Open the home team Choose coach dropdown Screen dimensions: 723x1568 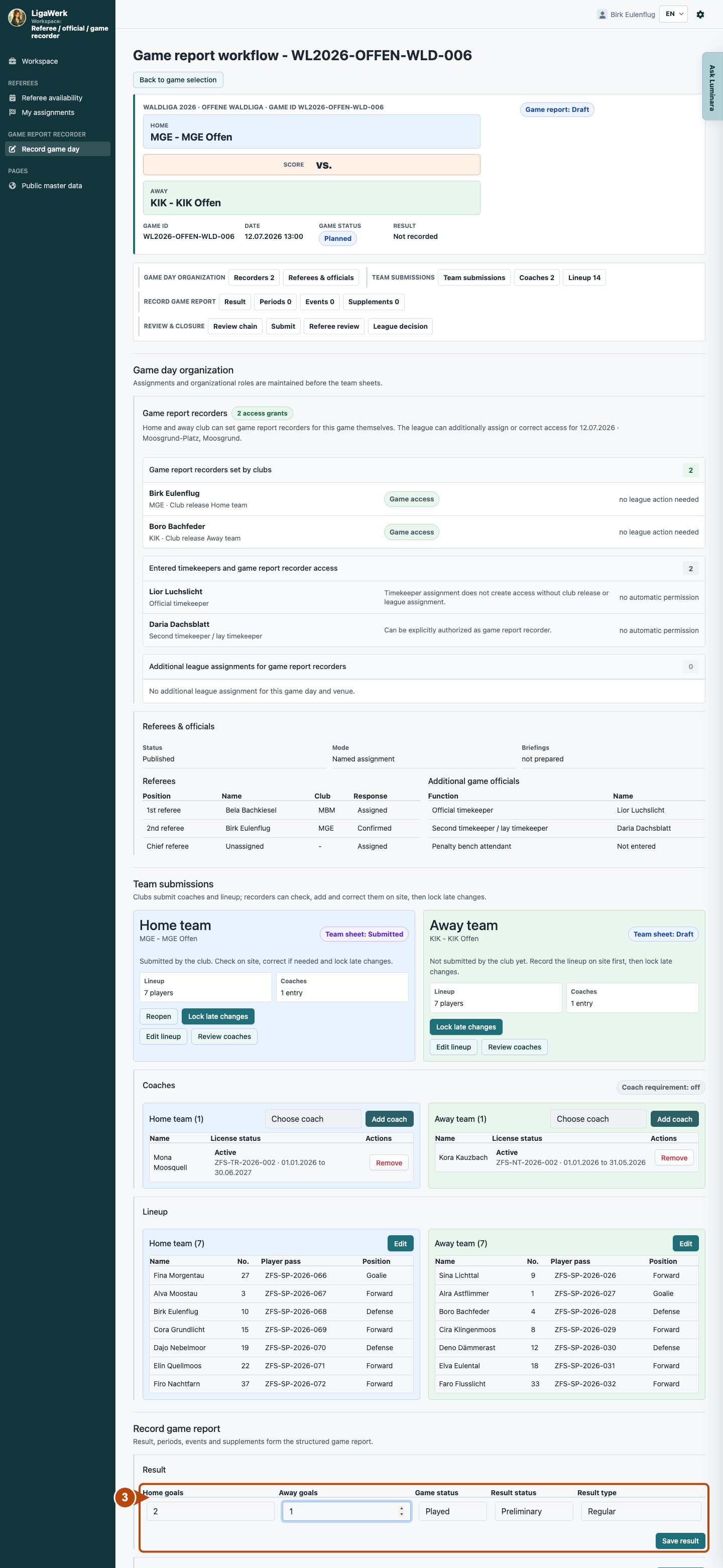click(x=313, y=1119)
